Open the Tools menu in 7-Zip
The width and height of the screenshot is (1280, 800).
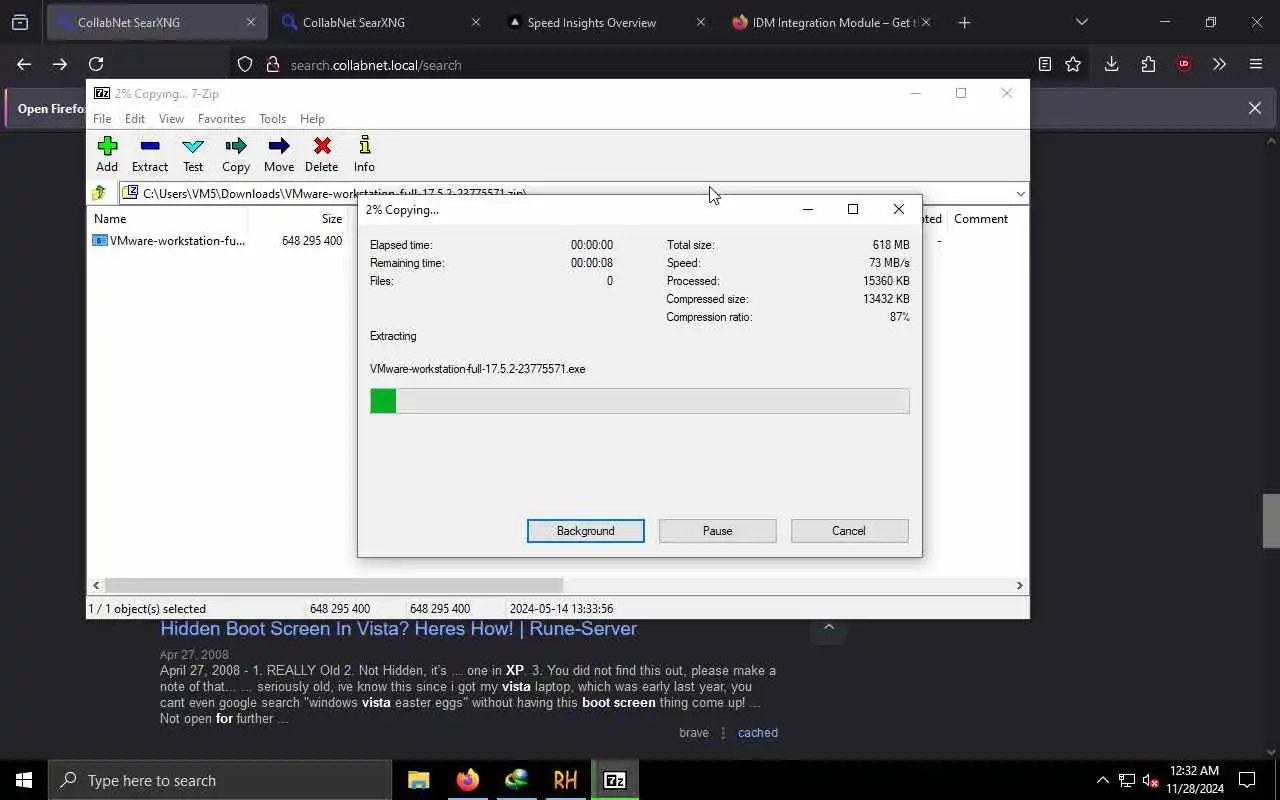(272, 118)
